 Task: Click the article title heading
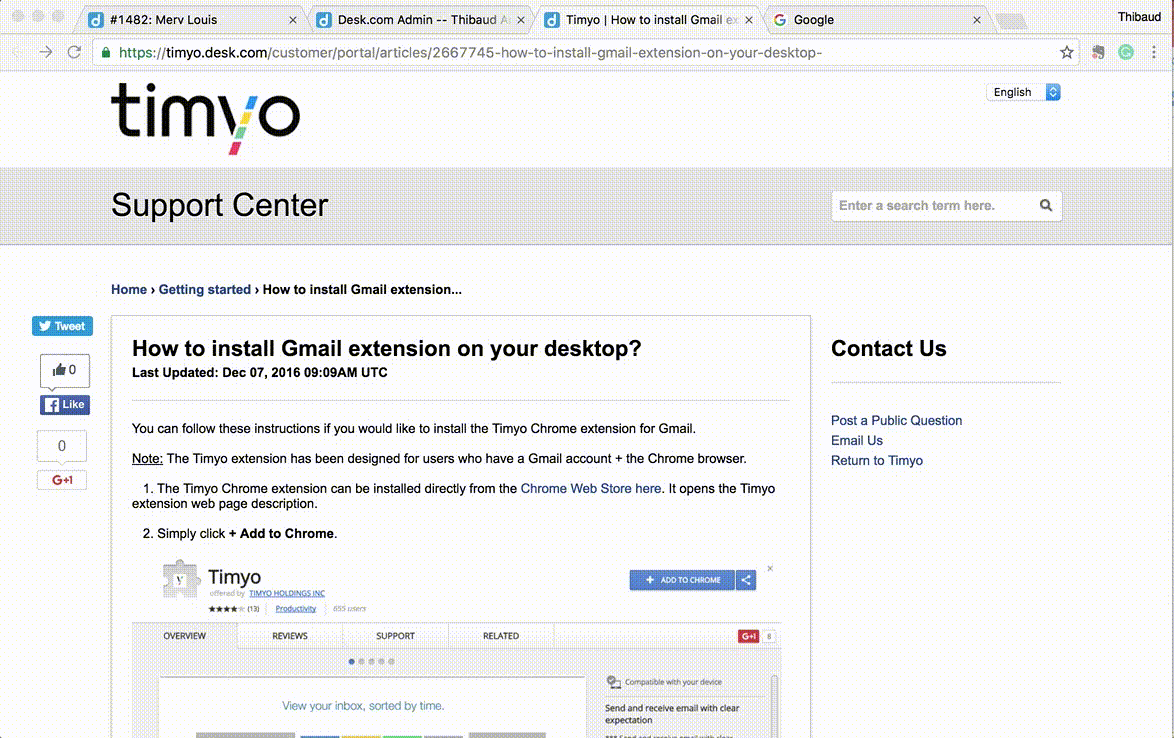386,349
